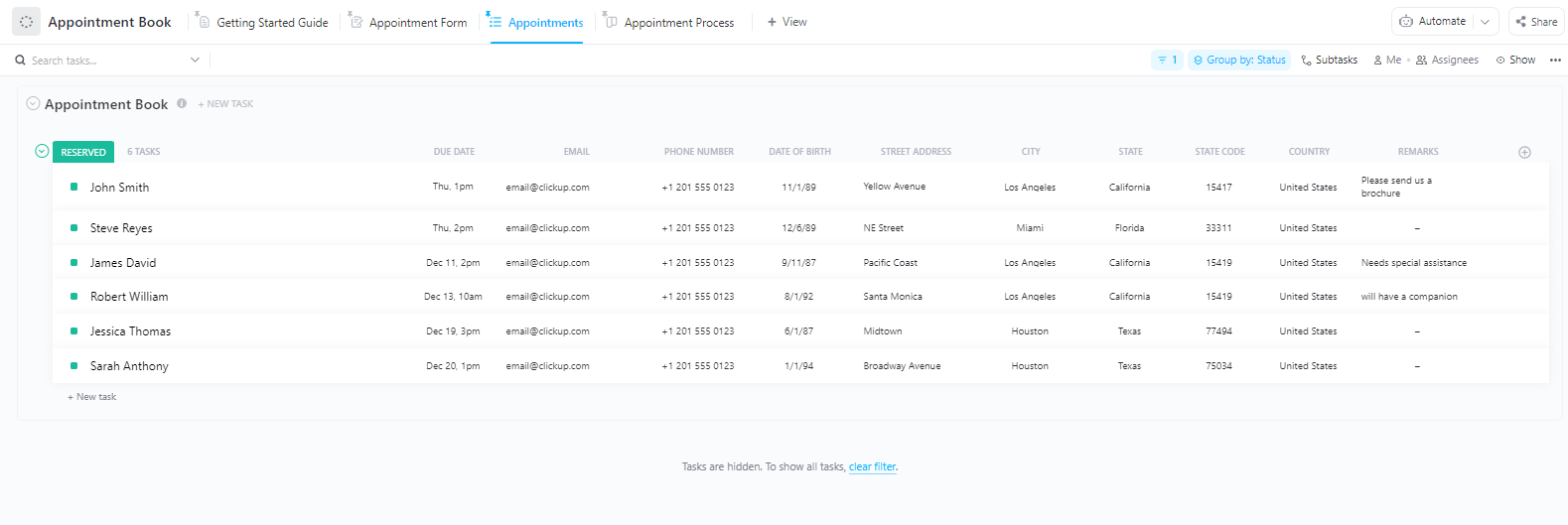1568x525 pixels.
Task: Click + New task below the list
Action: [92, 397]
